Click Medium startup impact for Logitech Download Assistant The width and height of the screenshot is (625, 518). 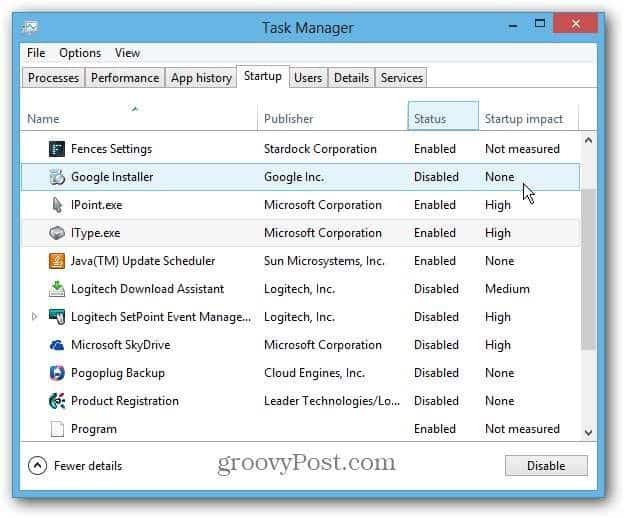click(507, 289)
